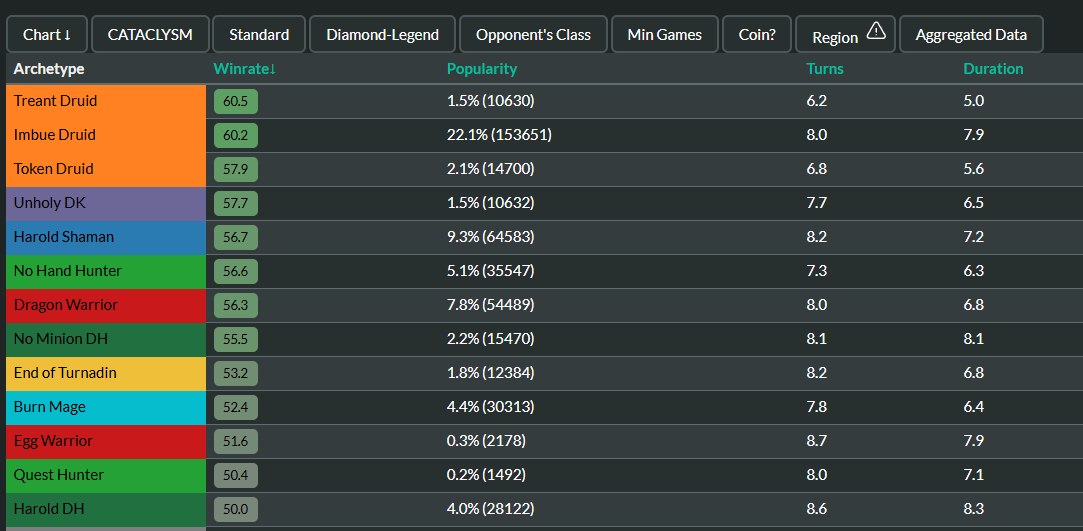Sort by the Archetype column header
1083x531 pixels.
pos(49,69)
